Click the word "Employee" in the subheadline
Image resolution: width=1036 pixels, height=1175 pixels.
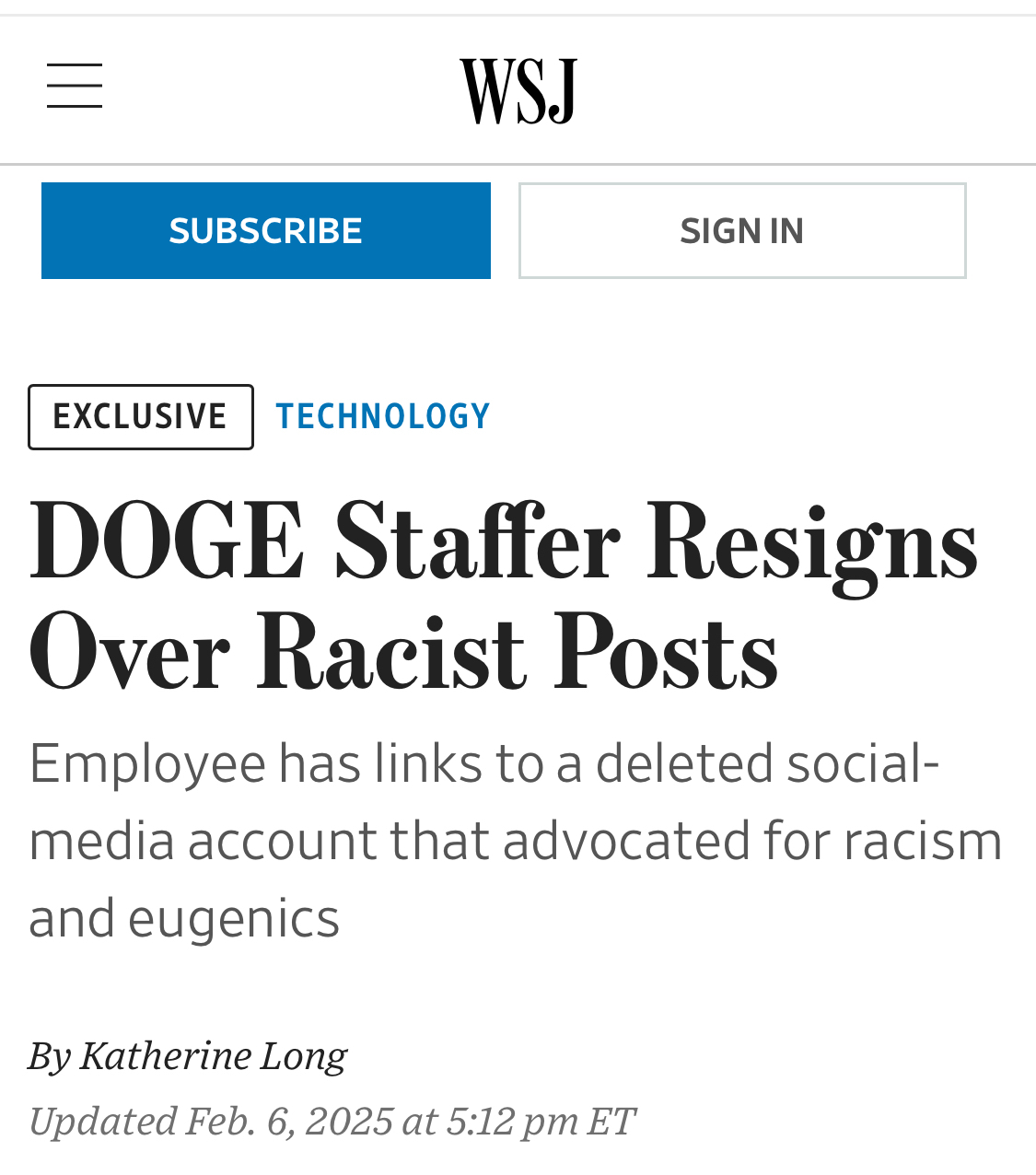(148, 763)
